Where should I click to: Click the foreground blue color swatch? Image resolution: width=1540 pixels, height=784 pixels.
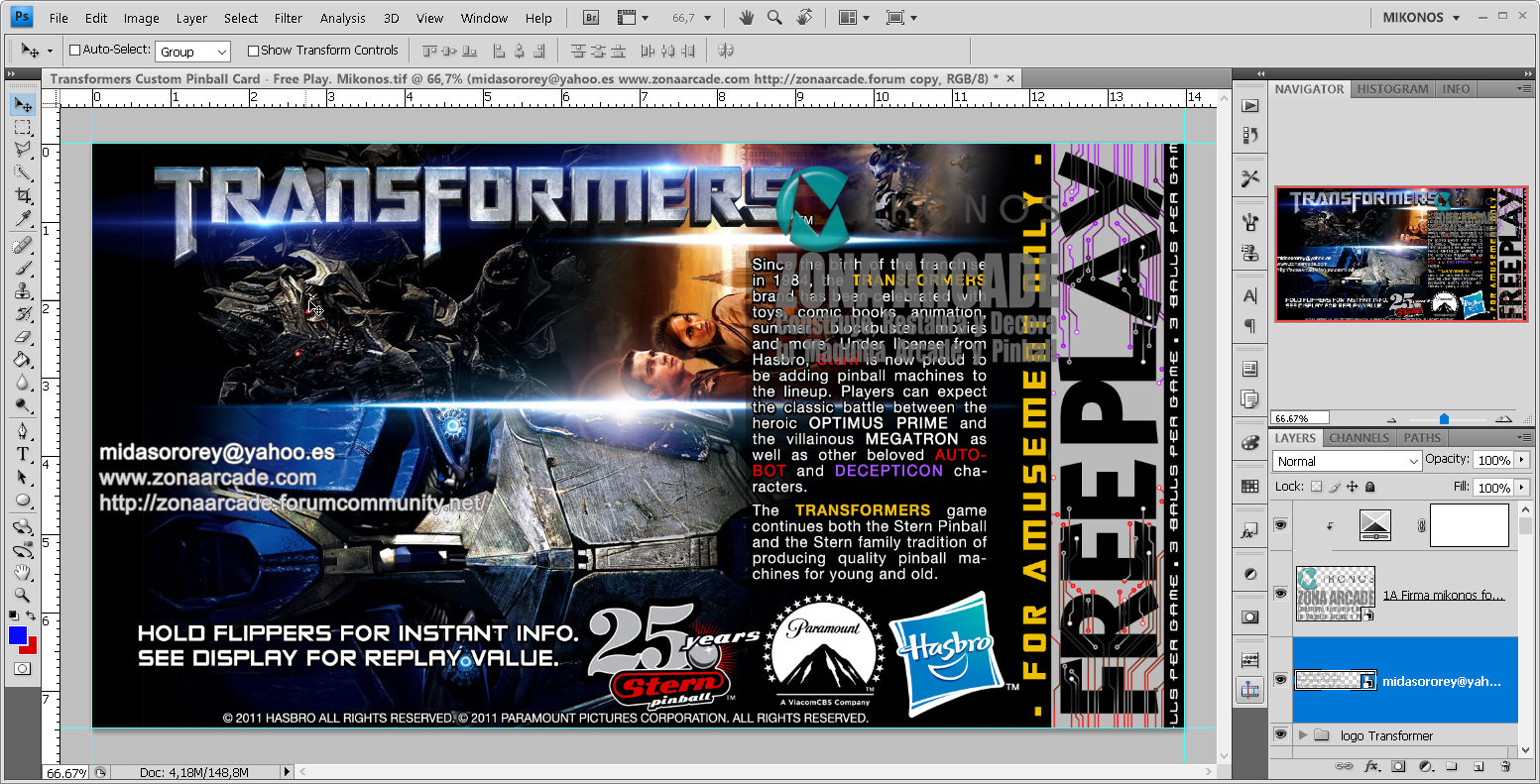tap(17, 635)
